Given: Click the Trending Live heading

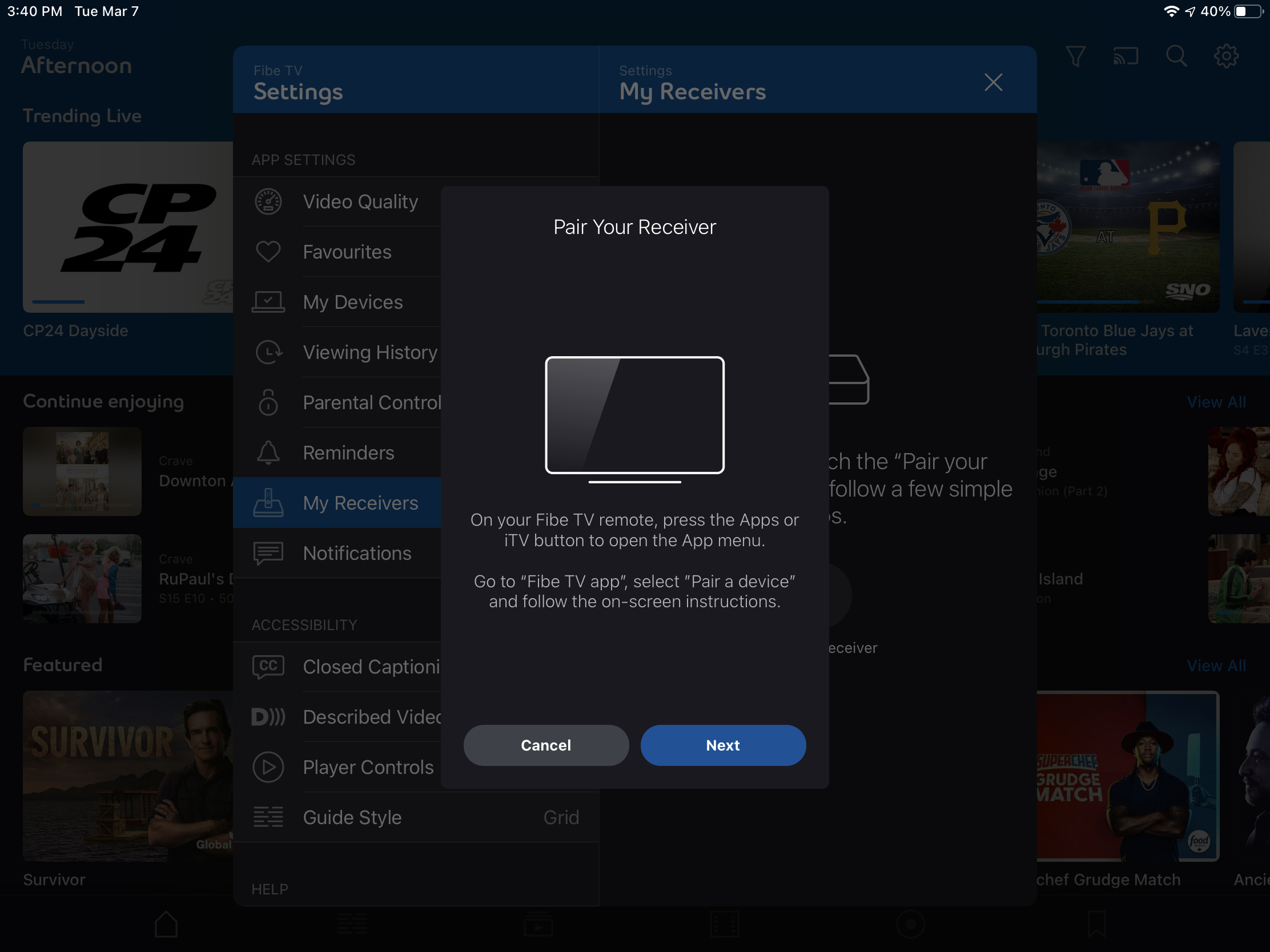Looking at the screenshot, I should point(82,116).
